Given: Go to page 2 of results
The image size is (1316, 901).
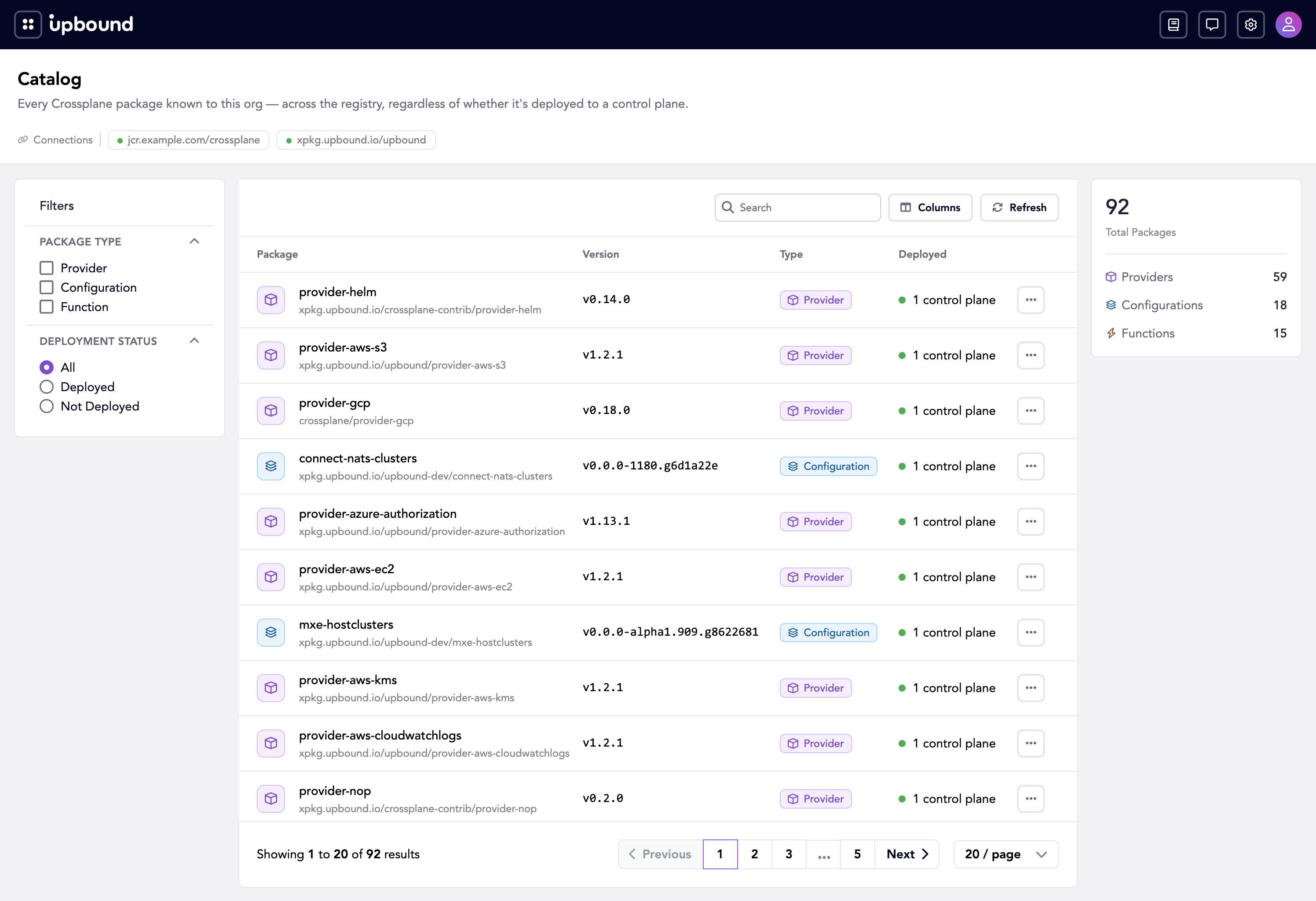Looking at the screenshot, I should pos(754,854).
